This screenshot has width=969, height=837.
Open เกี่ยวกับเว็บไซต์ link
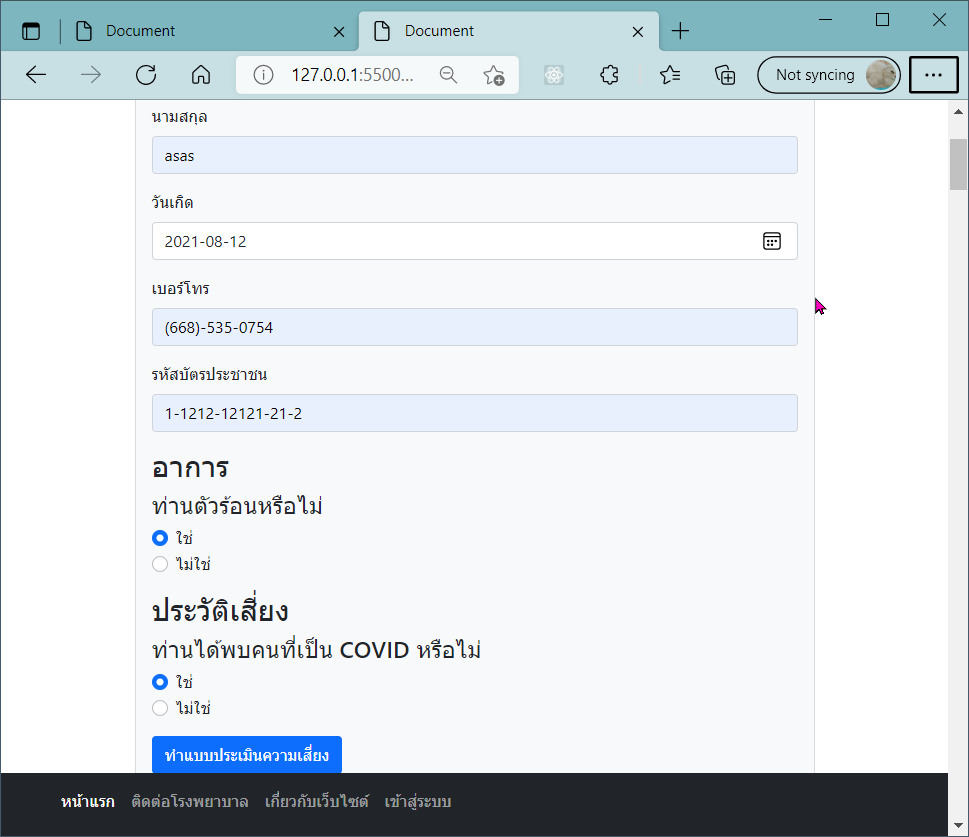pos(316,802)
